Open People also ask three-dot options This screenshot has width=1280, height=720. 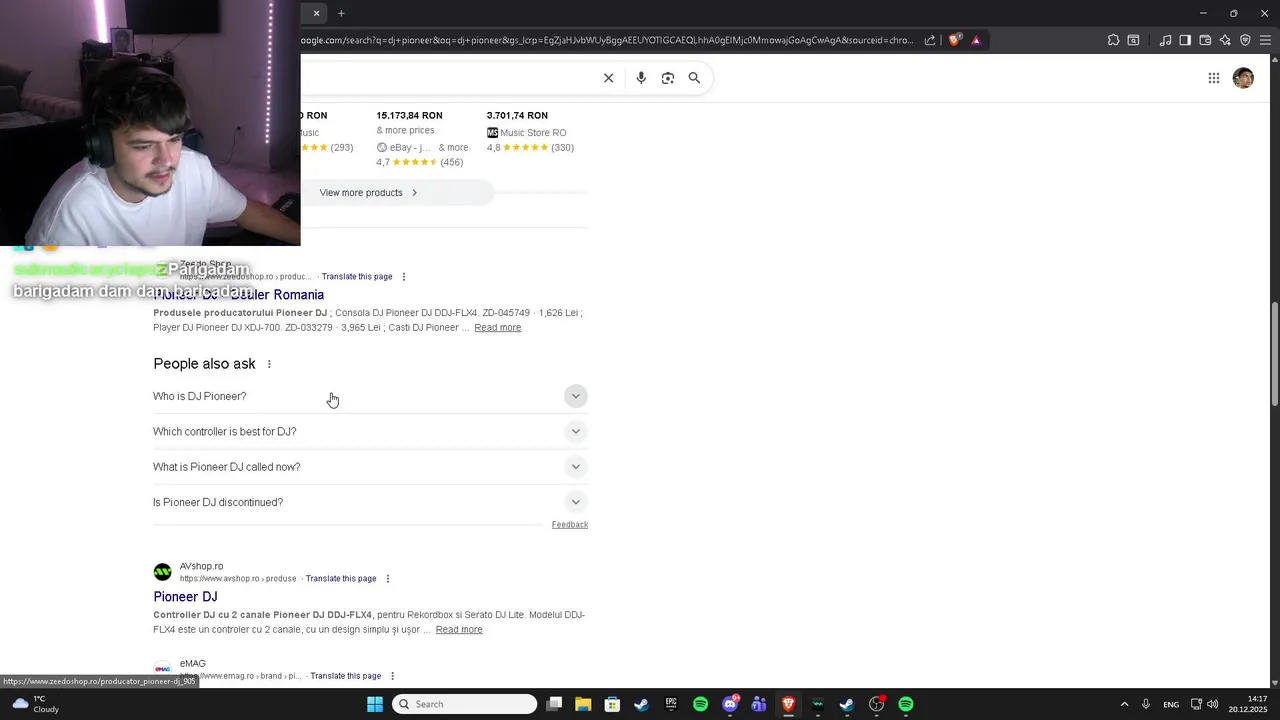click(269, 364)
